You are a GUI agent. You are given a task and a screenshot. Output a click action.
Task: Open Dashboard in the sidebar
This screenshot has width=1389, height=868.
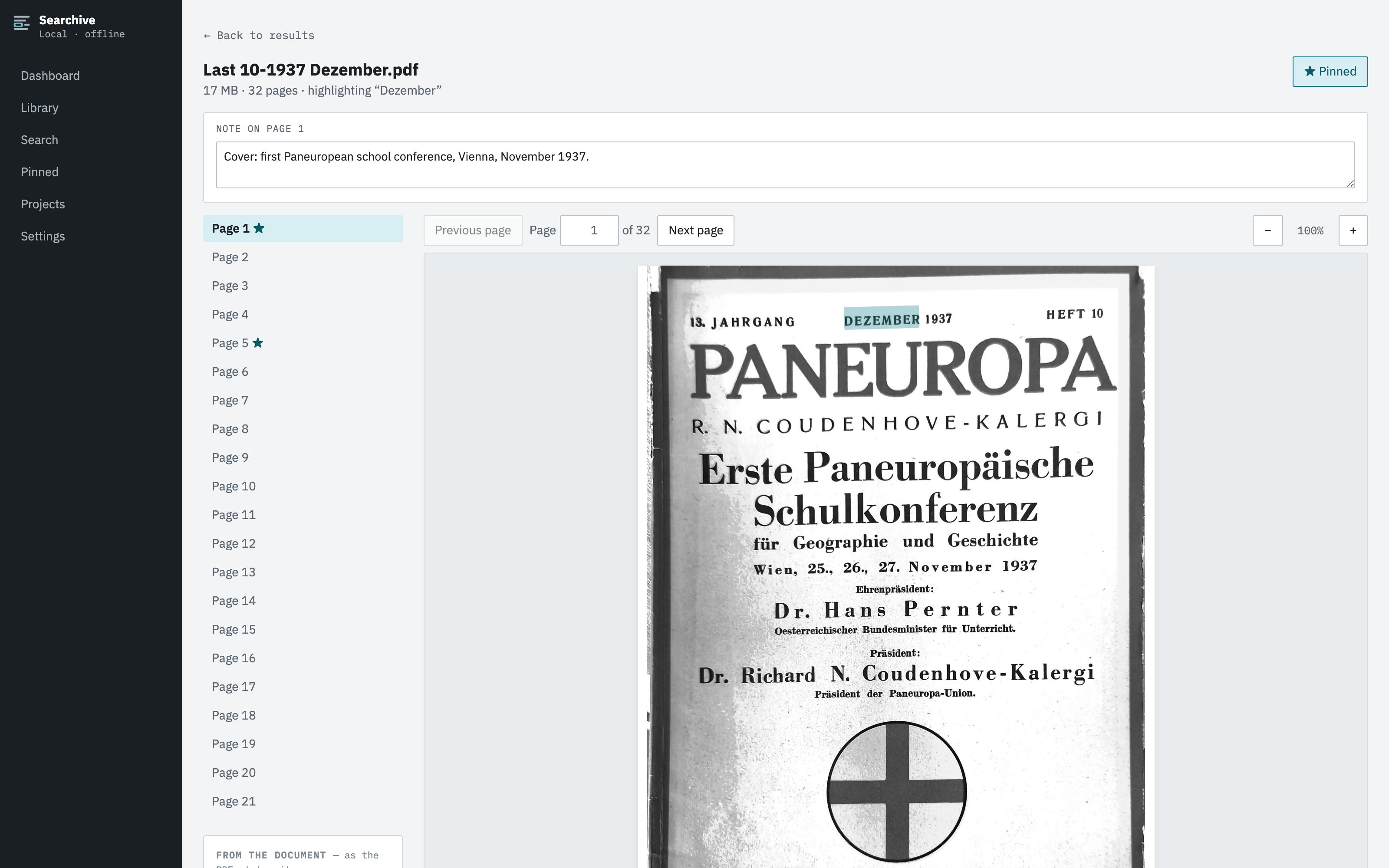[50, 76]
